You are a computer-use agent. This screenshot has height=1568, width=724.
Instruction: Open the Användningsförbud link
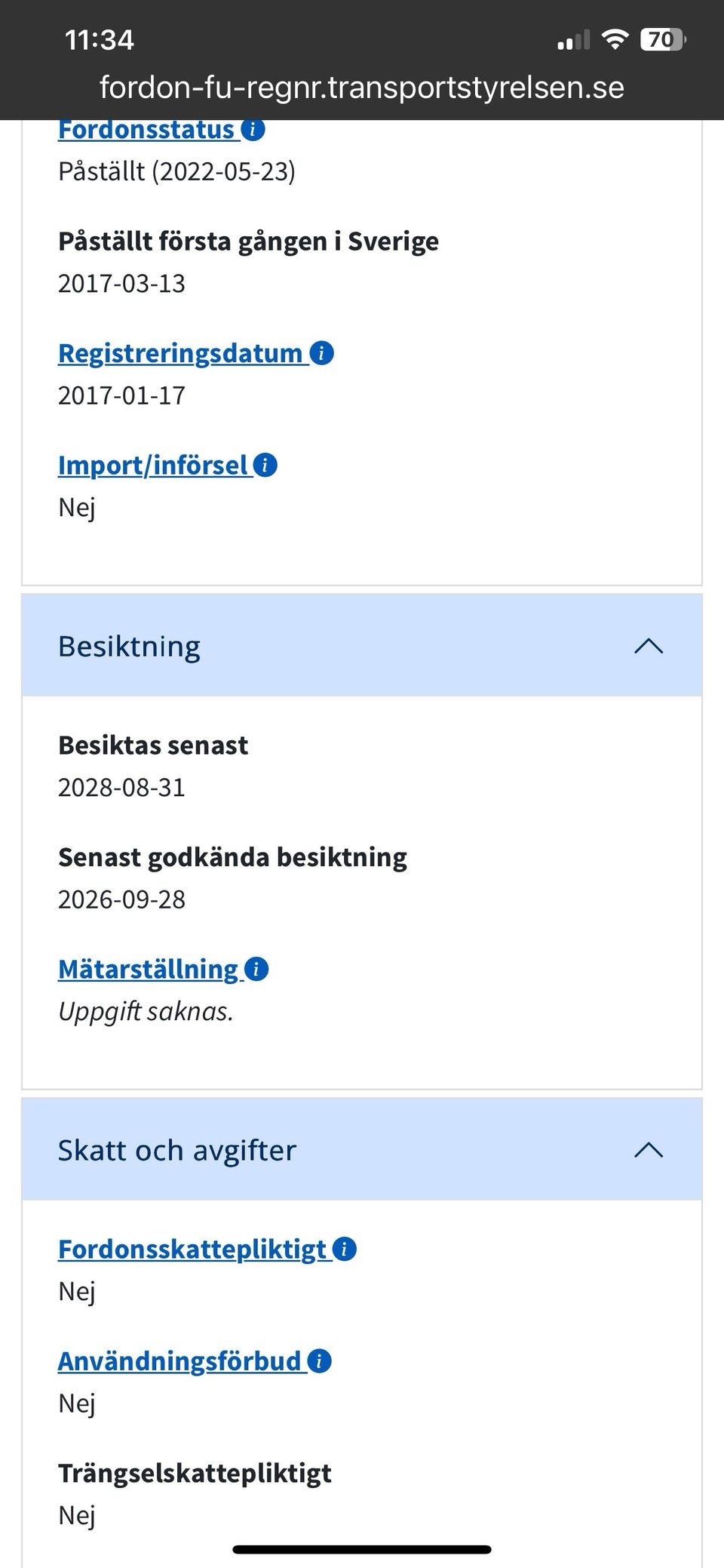pyautogui.click(x=179, y=1361)
